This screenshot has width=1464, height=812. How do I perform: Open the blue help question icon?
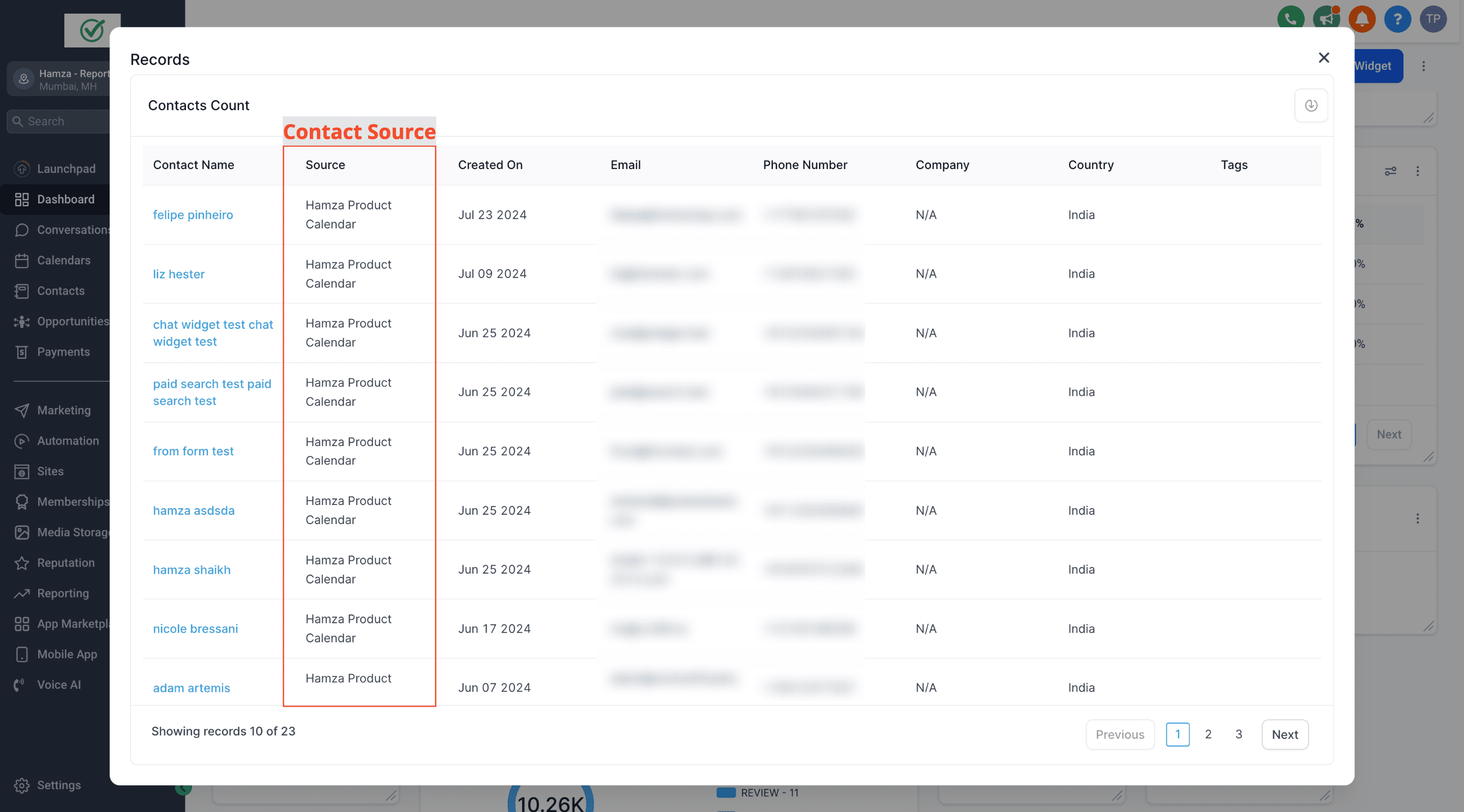coord(1397,19)
